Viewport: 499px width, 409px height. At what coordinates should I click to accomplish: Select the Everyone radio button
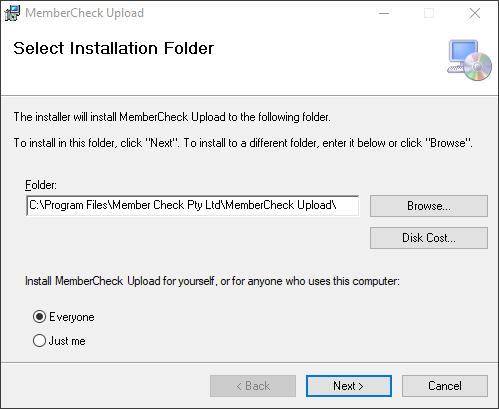pyautogui.click(x=39, y=317)
